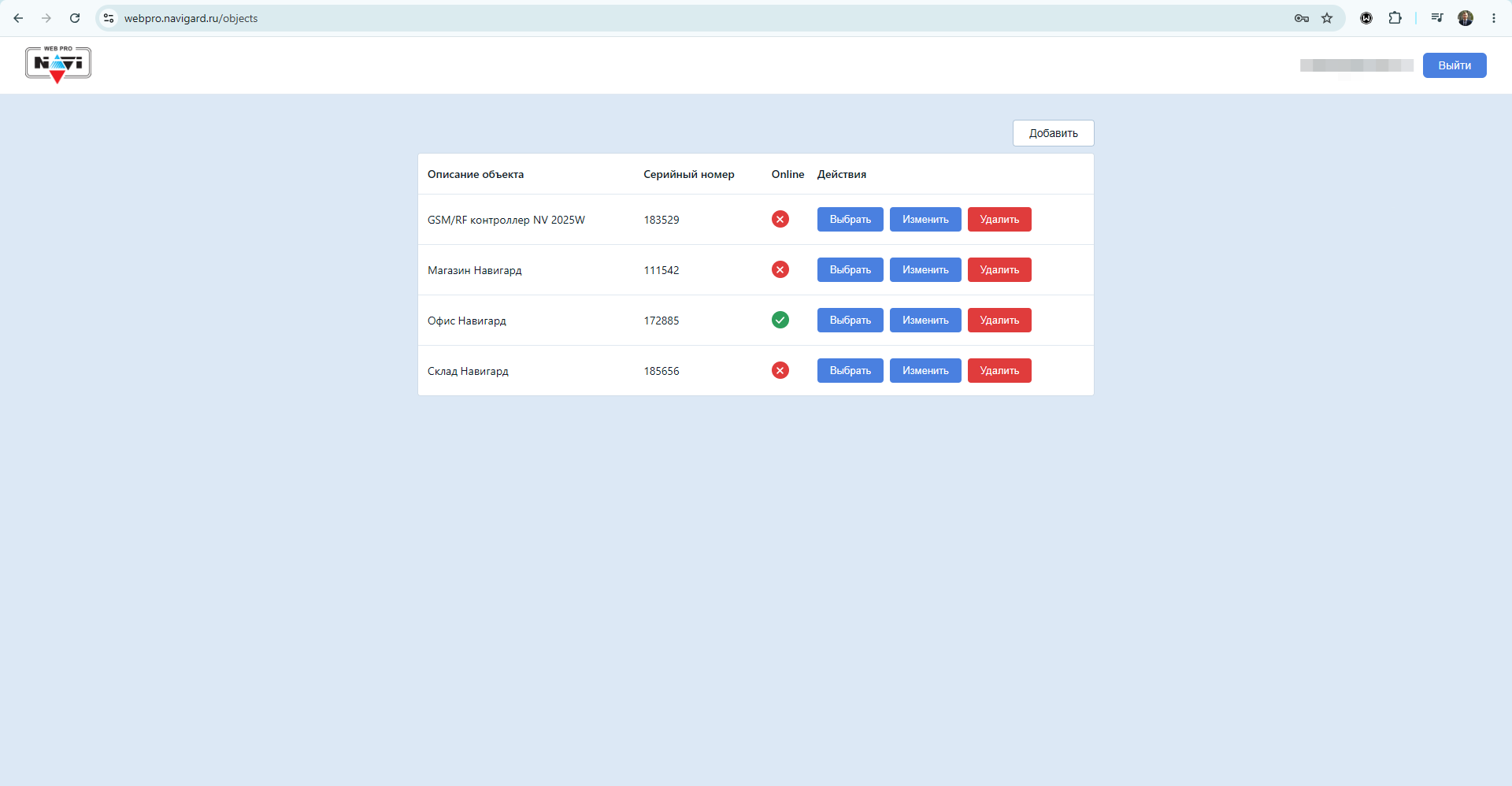Click the Navigard WEB PRO logo
1512x786 pixels.
[58, 65]
